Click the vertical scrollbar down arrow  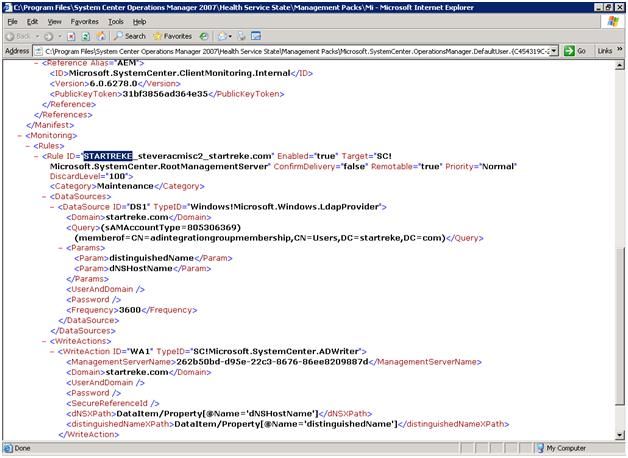[620, 435]
